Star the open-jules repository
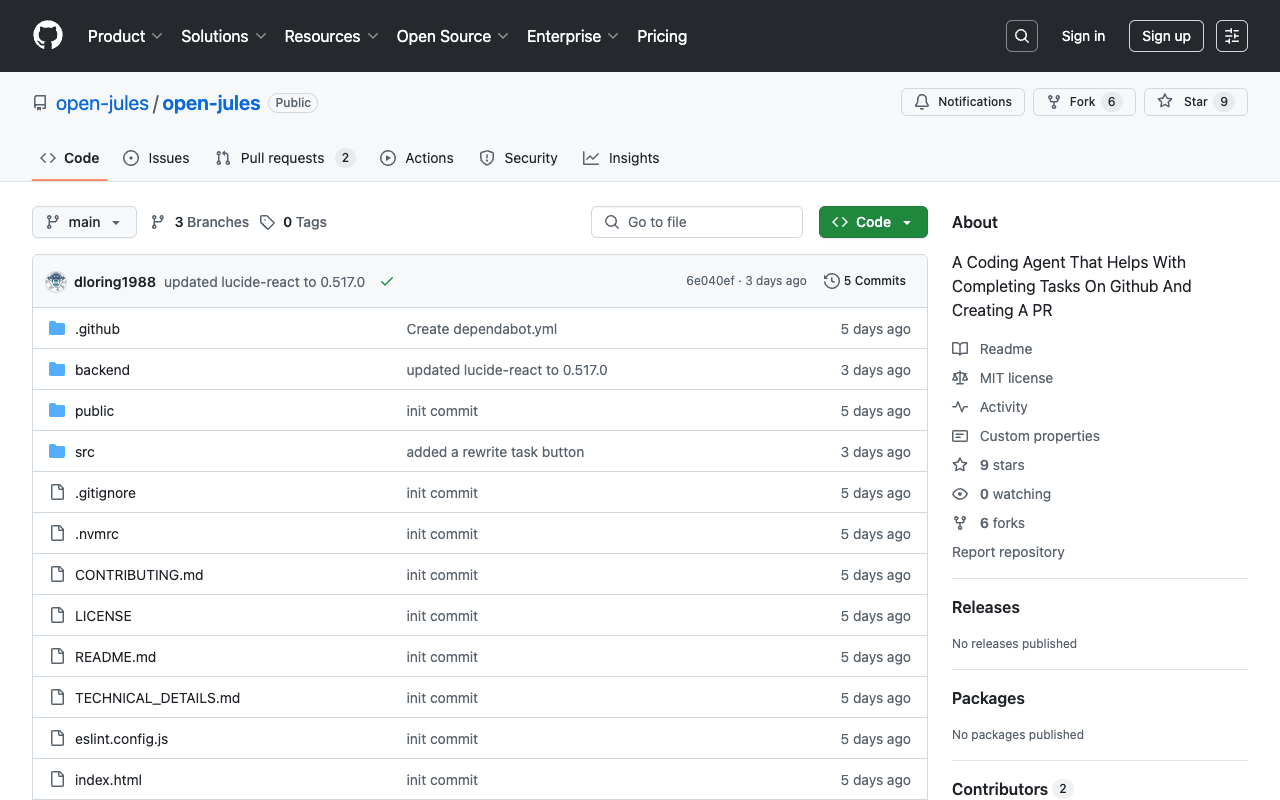This screenshot has height=800, width=1280. tap(1195, 101)
